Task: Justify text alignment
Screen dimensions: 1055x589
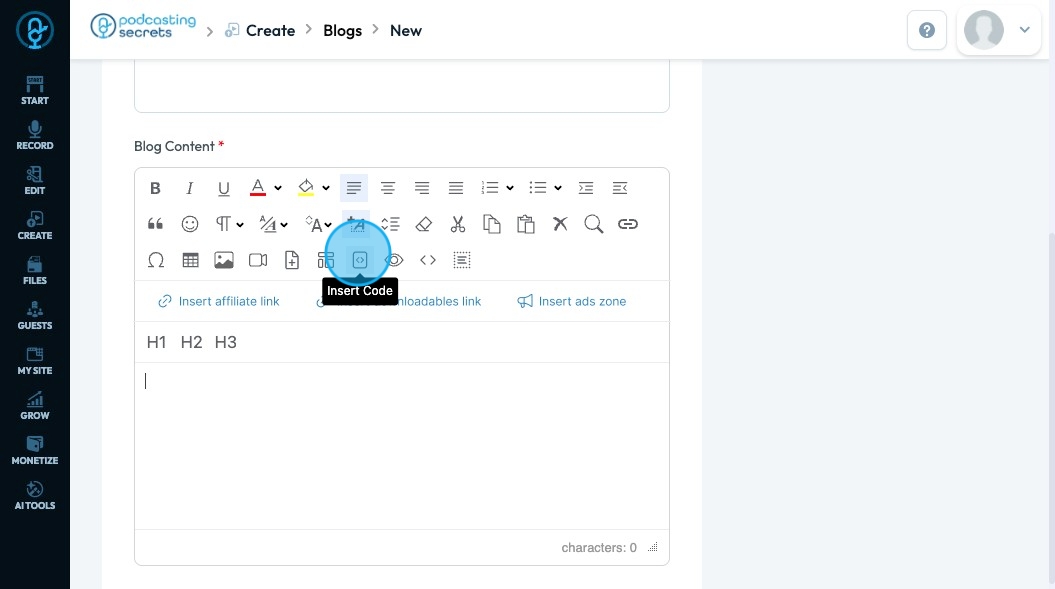Action: pos(456,188)
